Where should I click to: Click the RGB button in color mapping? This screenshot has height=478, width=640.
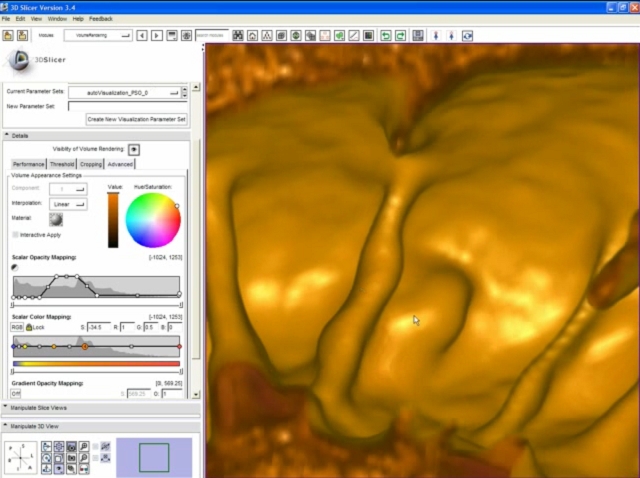[17, 327]
